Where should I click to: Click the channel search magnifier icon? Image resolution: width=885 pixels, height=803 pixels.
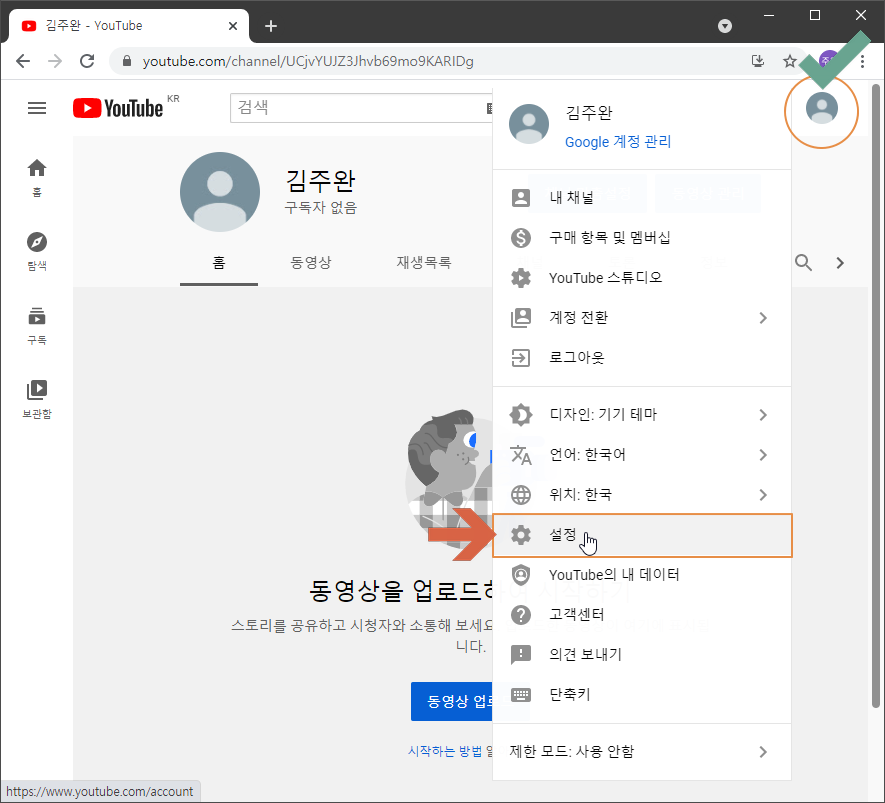click(x=803, y=263)
